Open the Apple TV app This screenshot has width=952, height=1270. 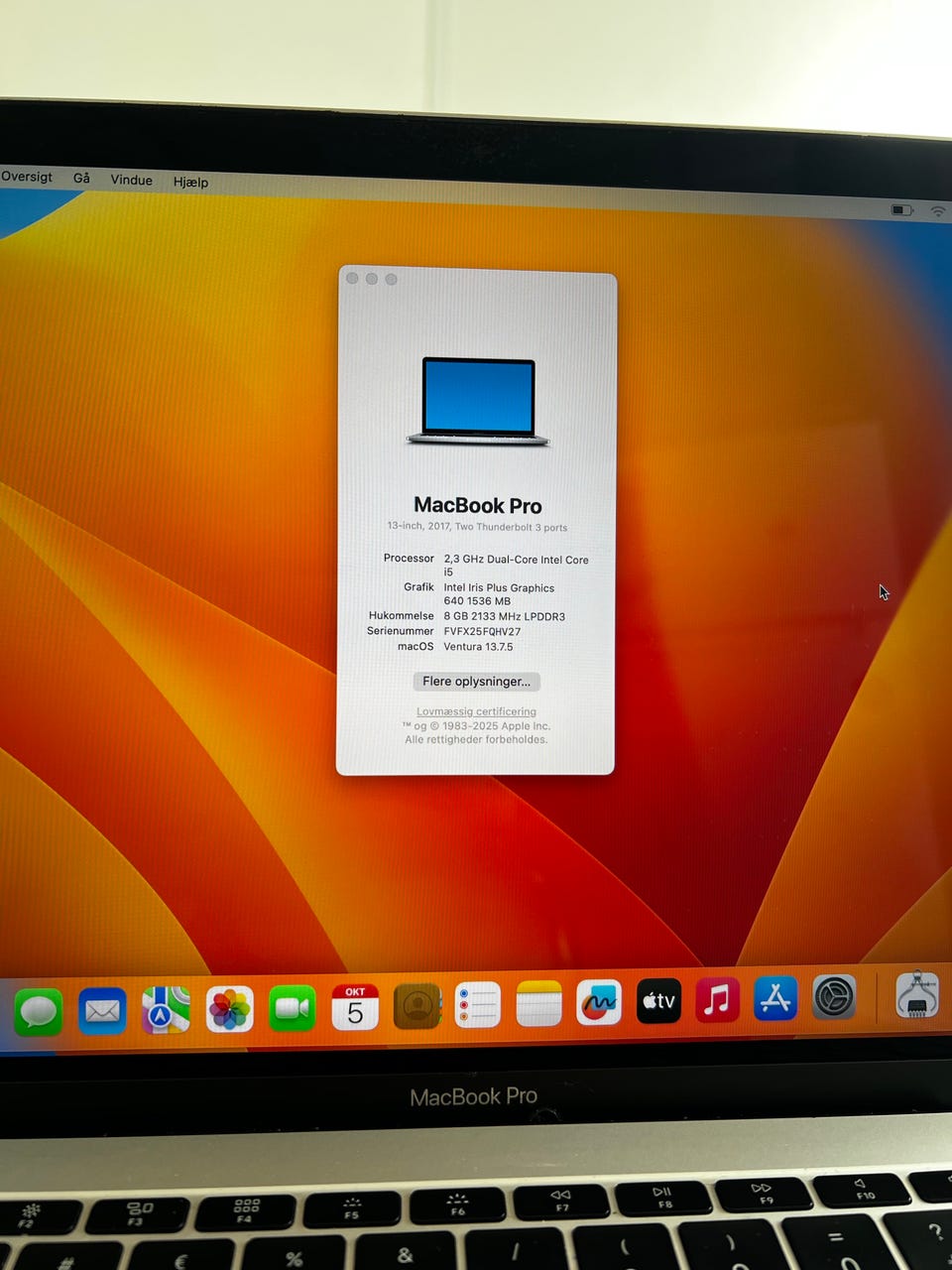[x=658, y=1001]
